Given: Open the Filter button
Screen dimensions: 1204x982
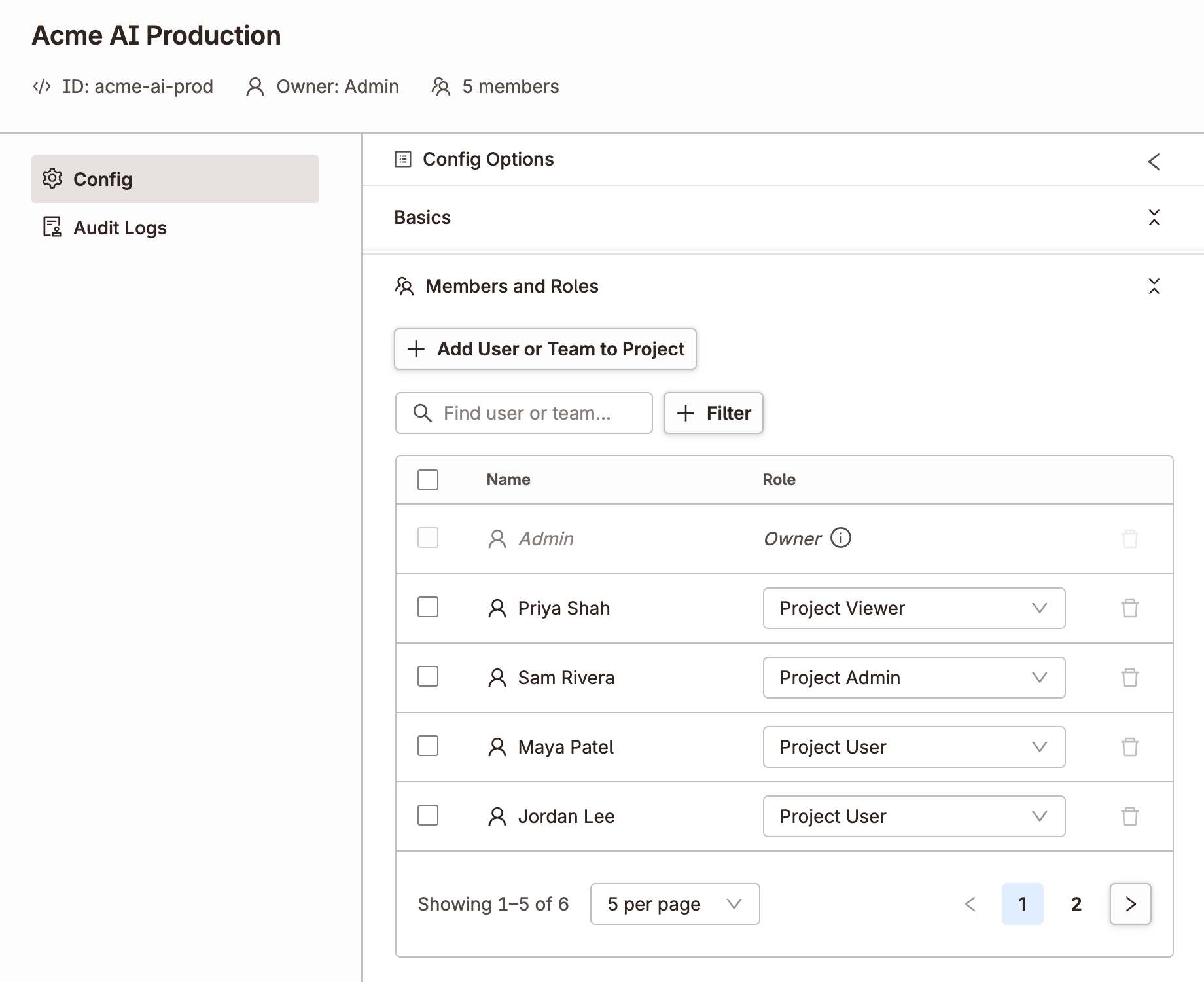Looking at the screenshot, I should pos(713,413).
